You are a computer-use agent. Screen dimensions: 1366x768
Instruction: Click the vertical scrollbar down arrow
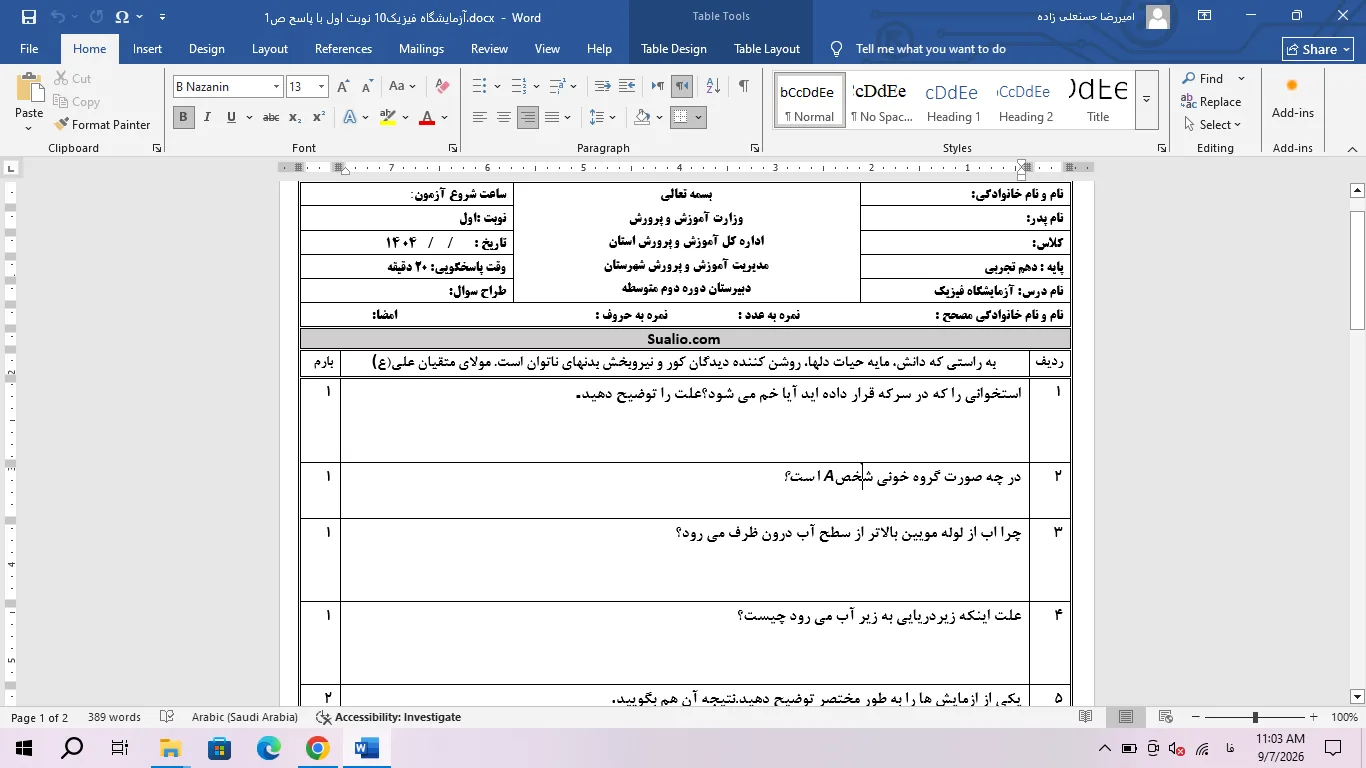click(1357, 696)
